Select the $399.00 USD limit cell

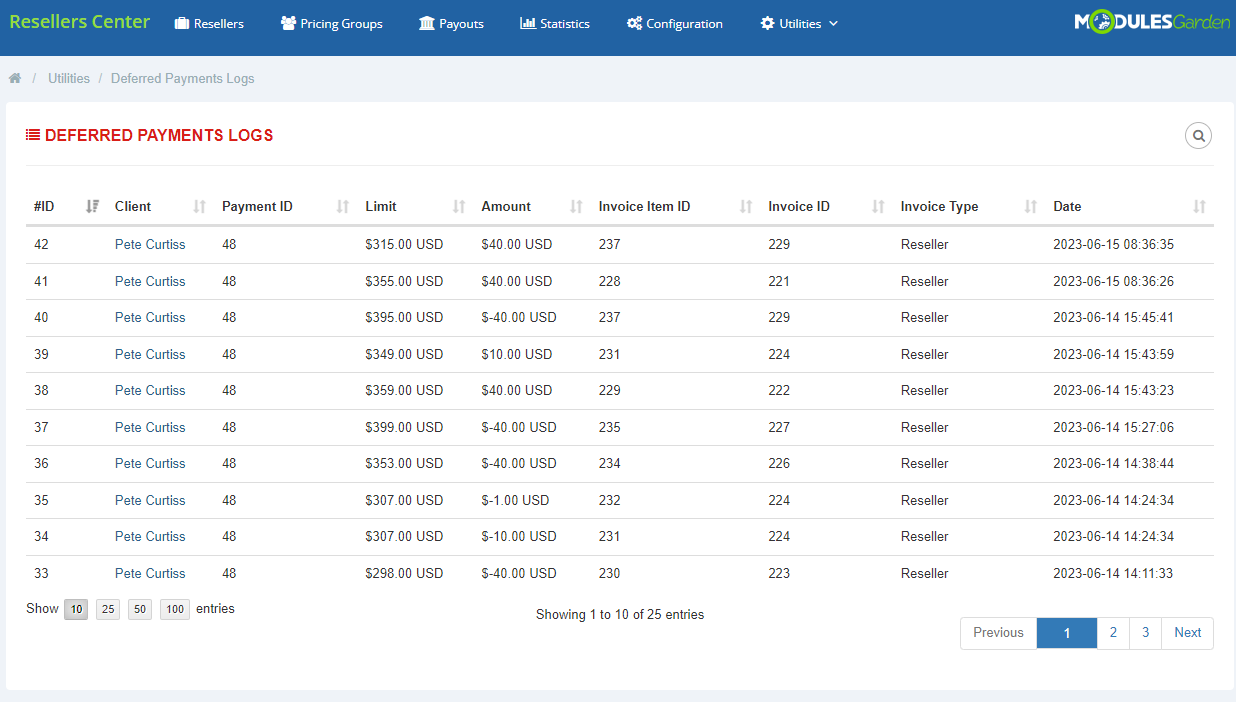click(x=404, y=427)
